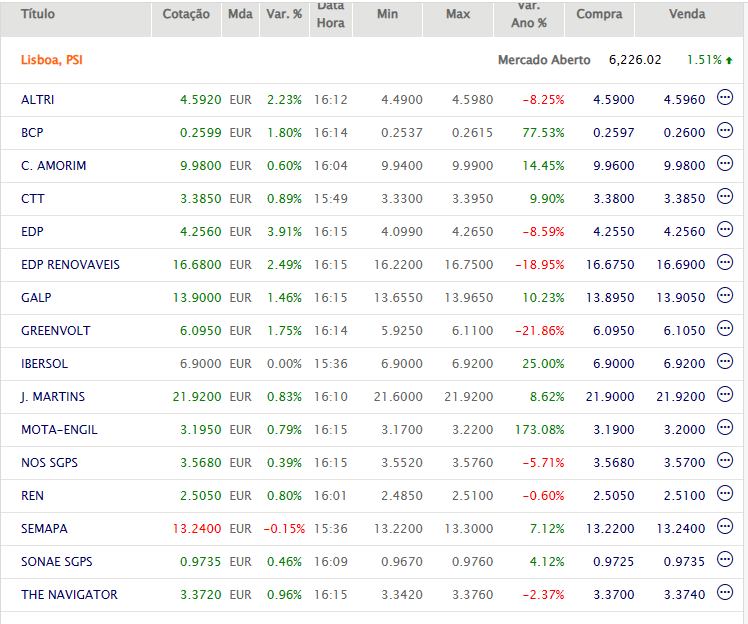This screenshot has height=624, width=748.
Task: Open the MOTA-ENGIL stock link
Action: (59, 429)
